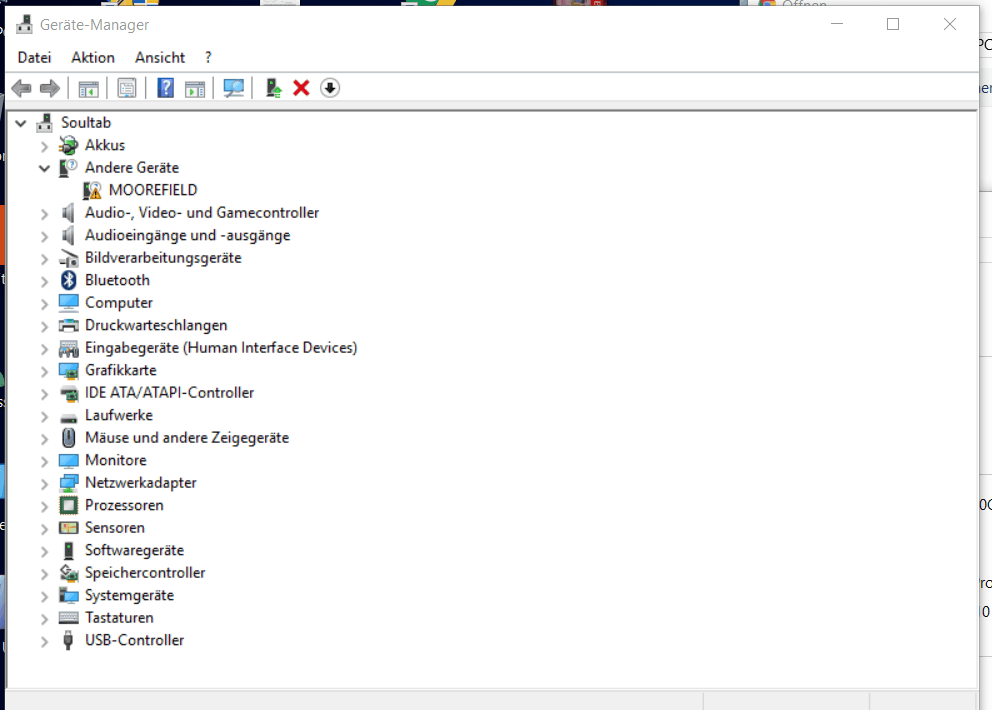
Task: Click the Druckwarteschlangen printer icon
Action: tap(68, 325)
